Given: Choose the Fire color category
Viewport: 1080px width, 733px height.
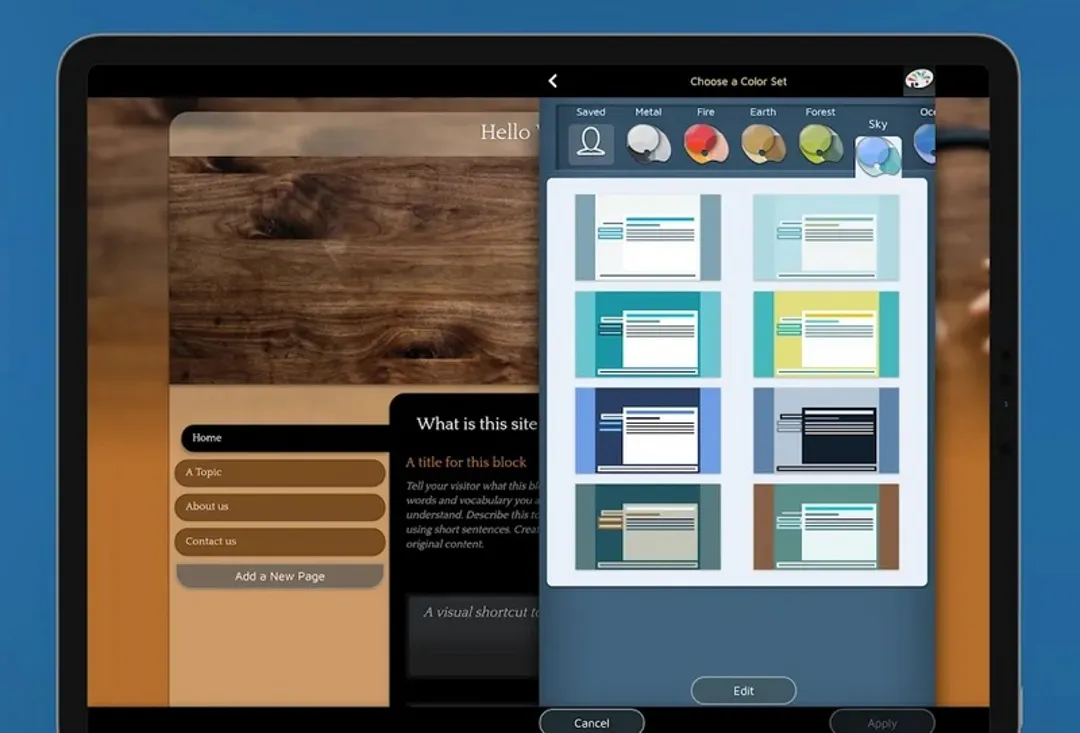Looking at the screenshot, I should click(705, 144).
